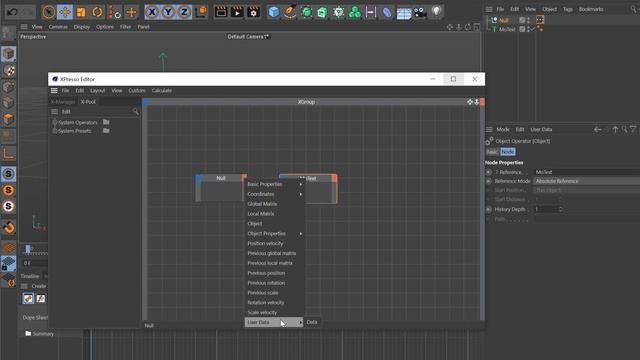This screenshot has height=360, width=640.
Task: Open the viewport Display menu
Action: pos(82,27)
